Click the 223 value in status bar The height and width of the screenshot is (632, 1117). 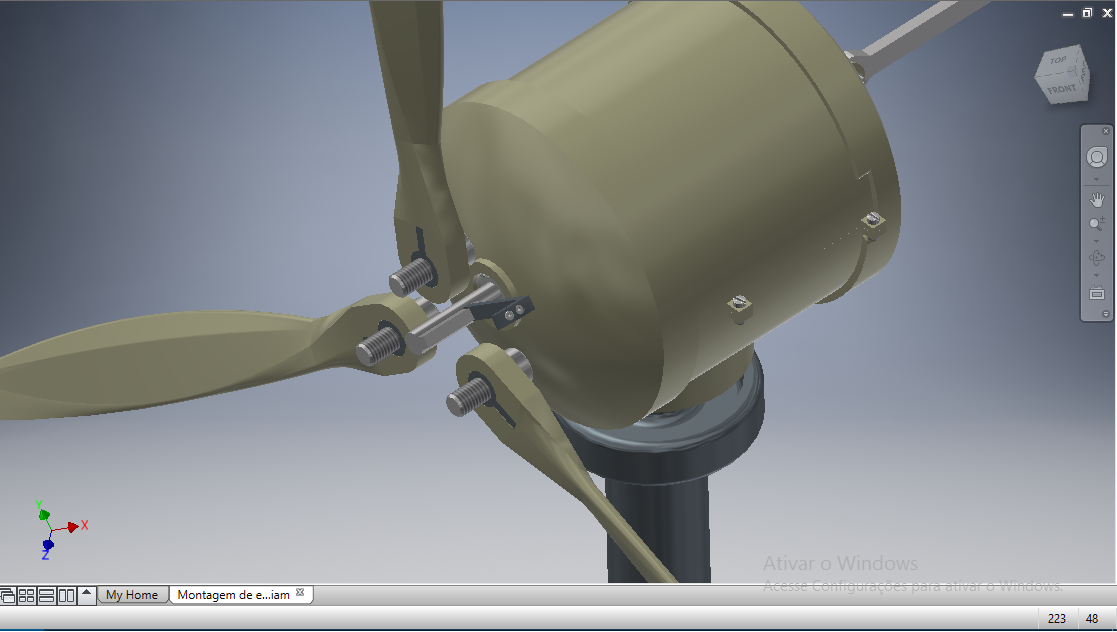coord(1057,618)
